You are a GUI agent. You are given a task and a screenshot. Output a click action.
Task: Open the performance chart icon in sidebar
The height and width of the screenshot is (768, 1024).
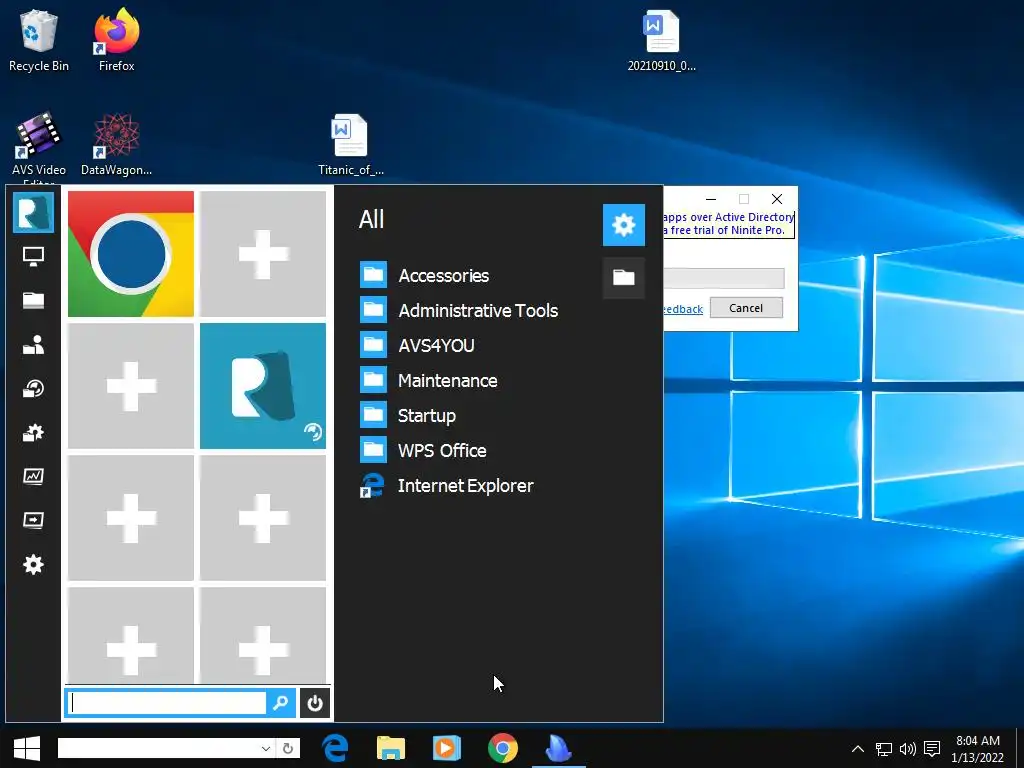click(x=33, y=476)
